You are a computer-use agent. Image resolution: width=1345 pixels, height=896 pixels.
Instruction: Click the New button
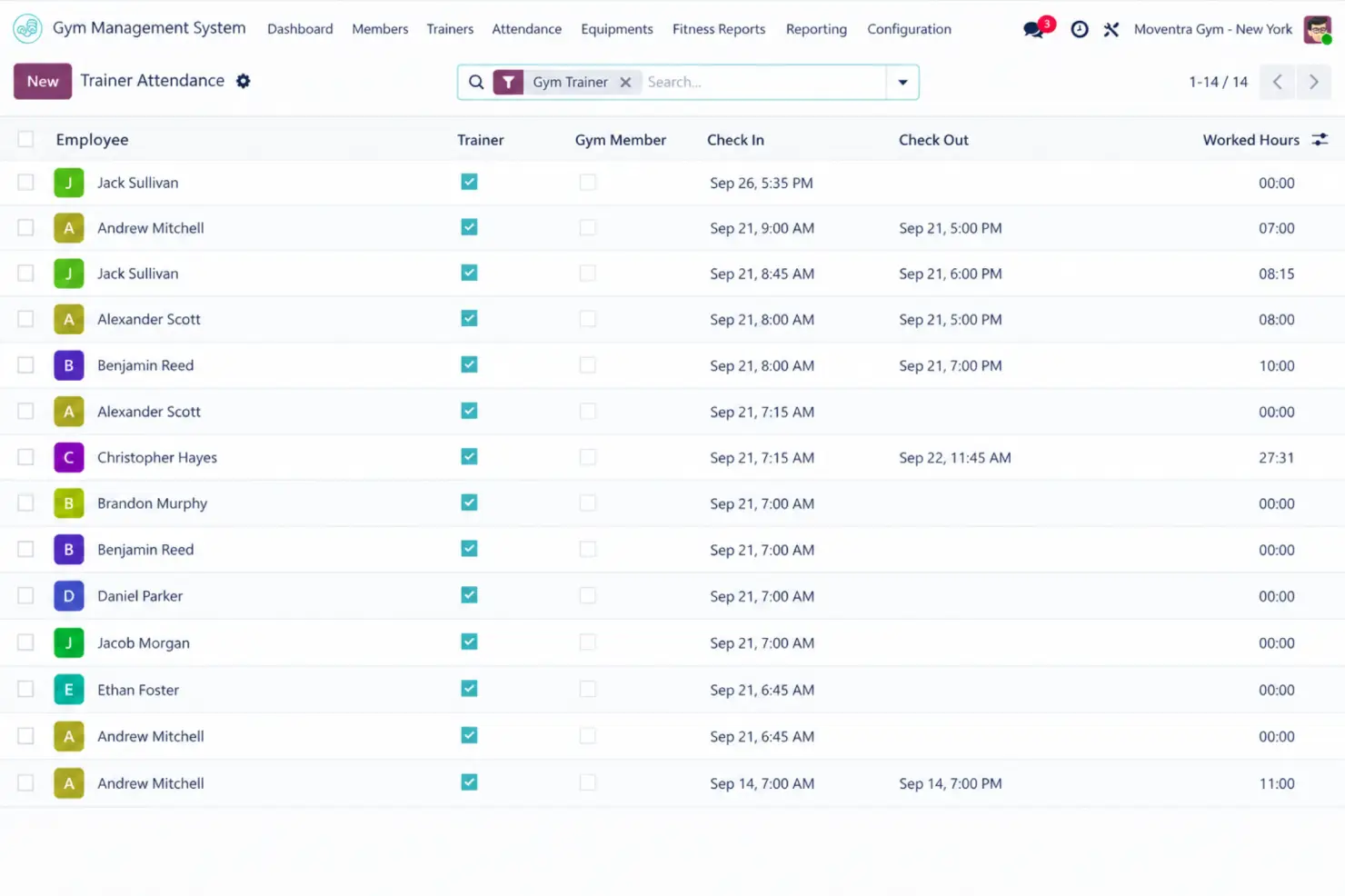coord(43,81)
